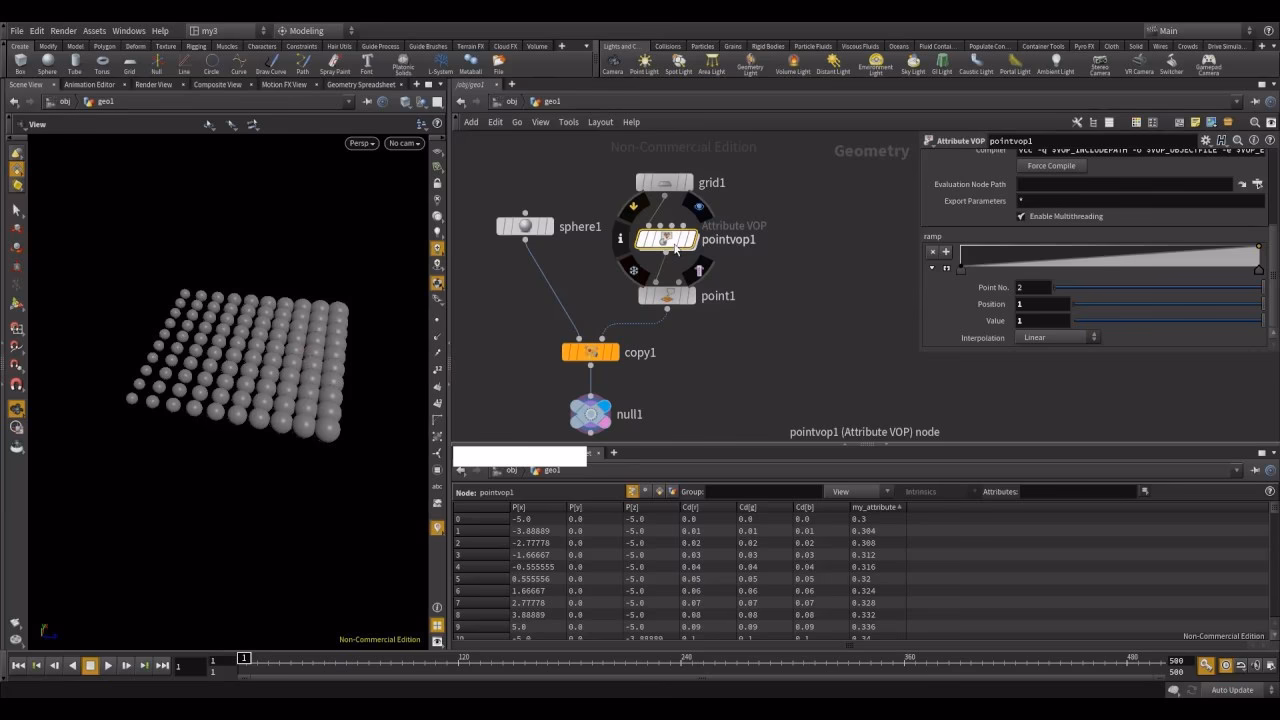Toggle the pointvop1 node lock flag

point(634,270)
